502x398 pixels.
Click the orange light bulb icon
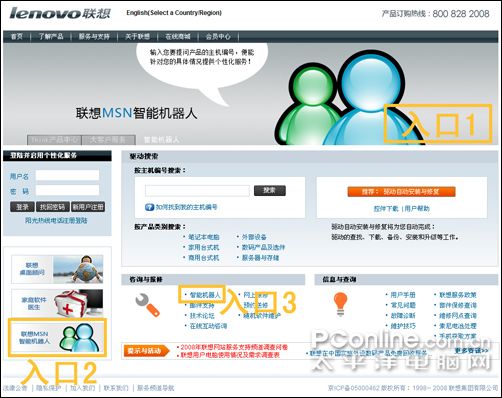tap(340, 304)
